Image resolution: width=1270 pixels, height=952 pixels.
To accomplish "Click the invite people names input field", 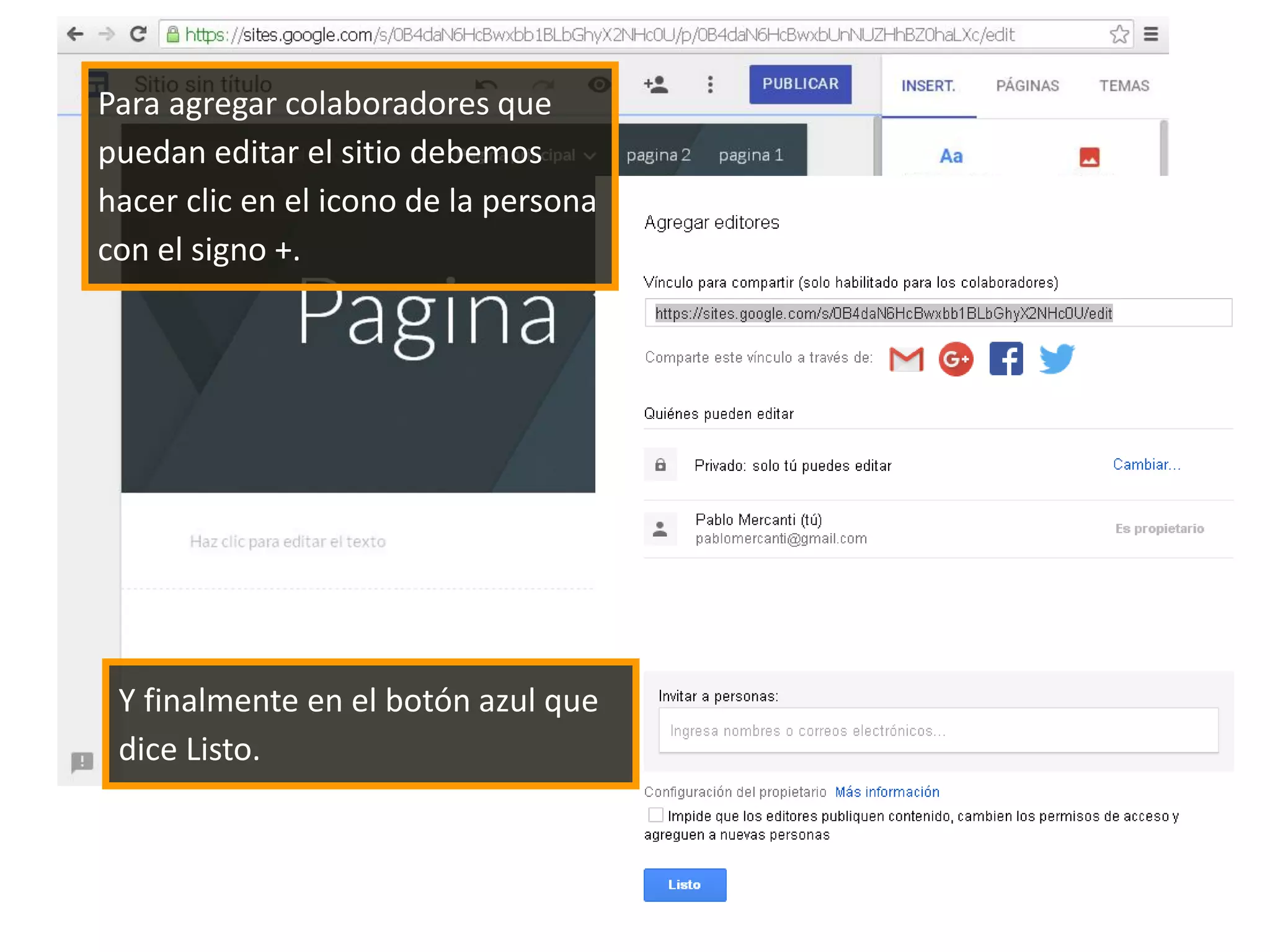I will [x=938, y=730].
